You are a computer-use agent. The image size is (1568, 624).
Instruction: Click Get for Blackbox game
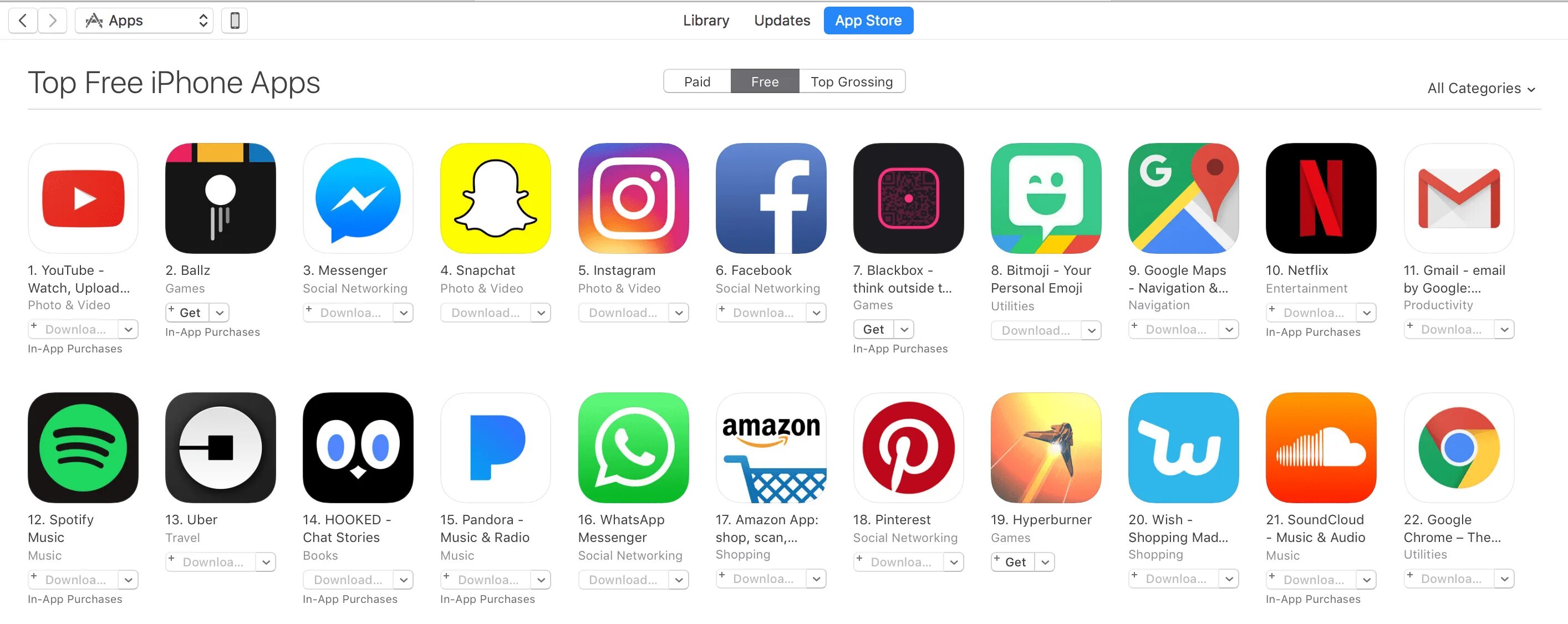point(873,329)
